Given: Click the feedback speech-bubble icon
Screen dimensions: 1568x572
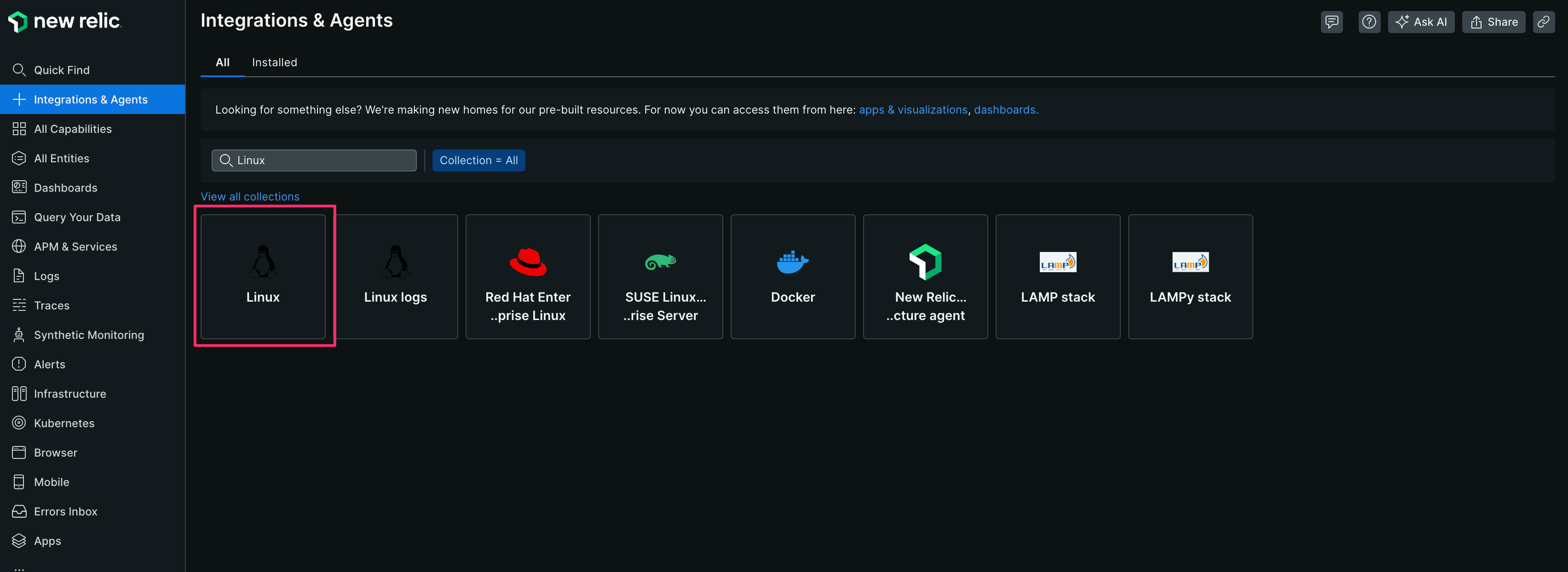Looking at the screenshot, I should pyautogui.click(x=1331, y=22).
